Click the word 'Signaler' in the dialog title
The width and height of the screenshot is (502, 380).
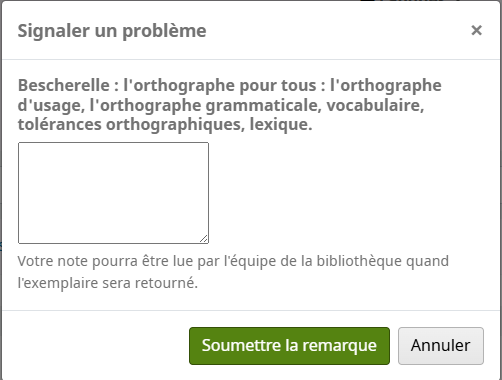pyautogui.click(x=54, y=31)
